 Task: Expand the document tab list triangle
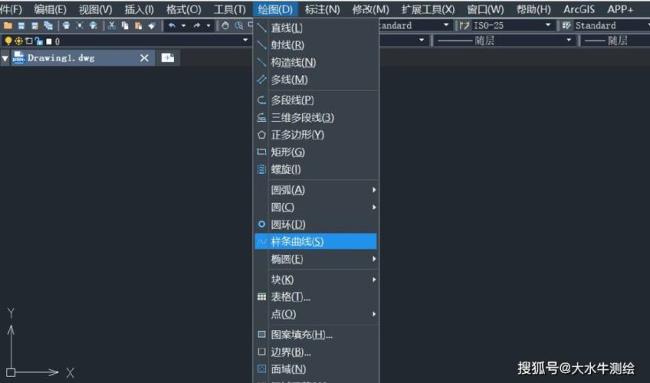(x=5, y=58)
